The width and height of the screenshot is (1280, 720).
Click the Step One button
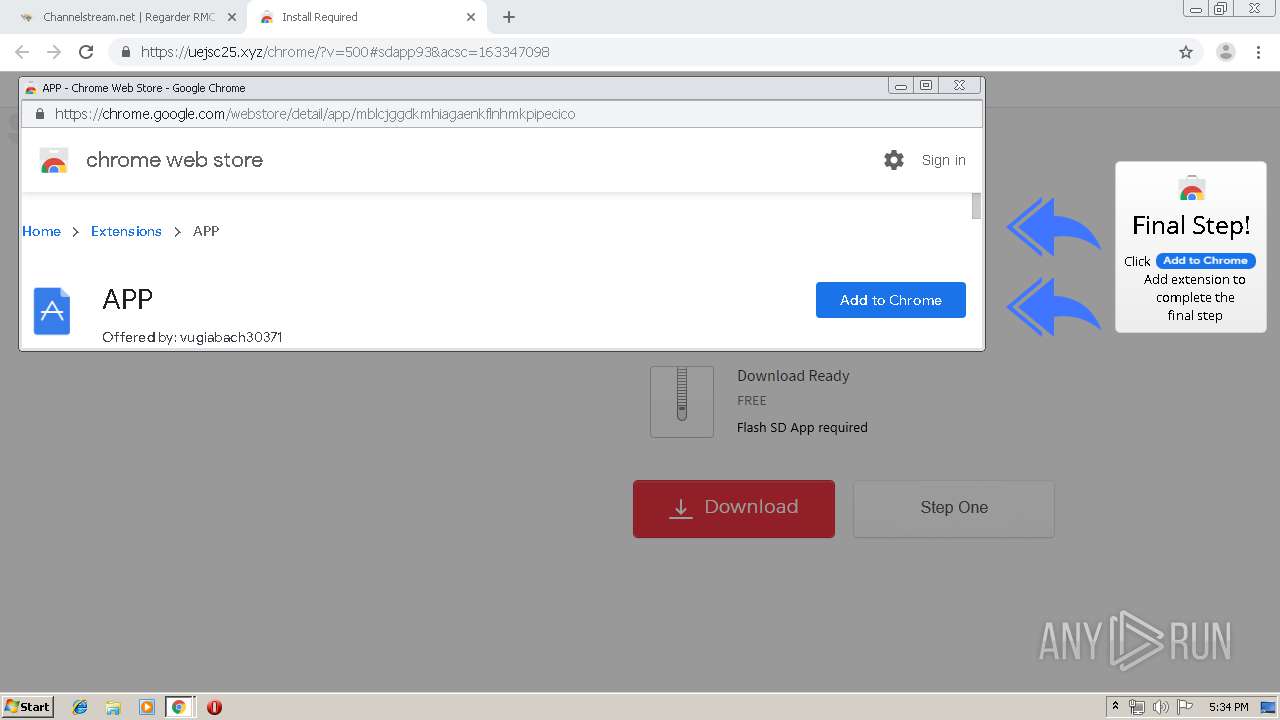954,508
